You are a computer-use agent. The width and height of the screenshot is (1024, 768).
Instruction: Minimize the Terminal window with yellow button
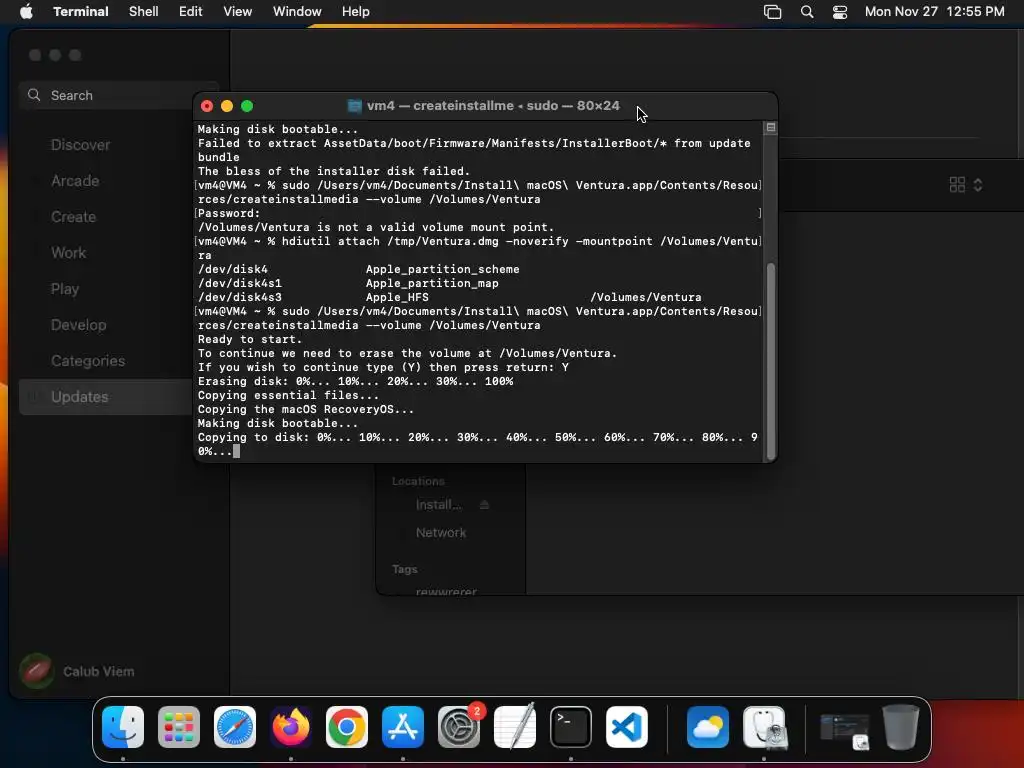point(227,106)
